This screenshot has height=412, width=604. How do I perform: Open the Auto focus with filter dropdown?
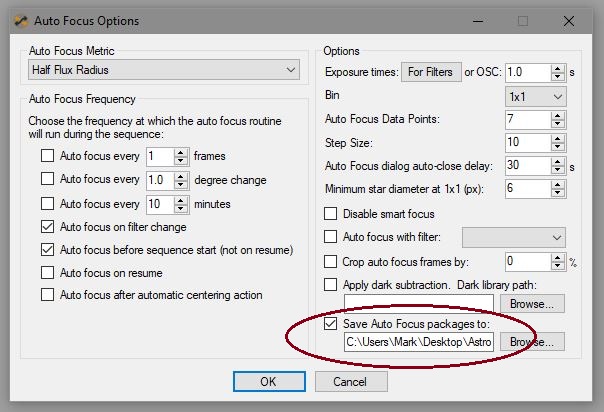513,237
